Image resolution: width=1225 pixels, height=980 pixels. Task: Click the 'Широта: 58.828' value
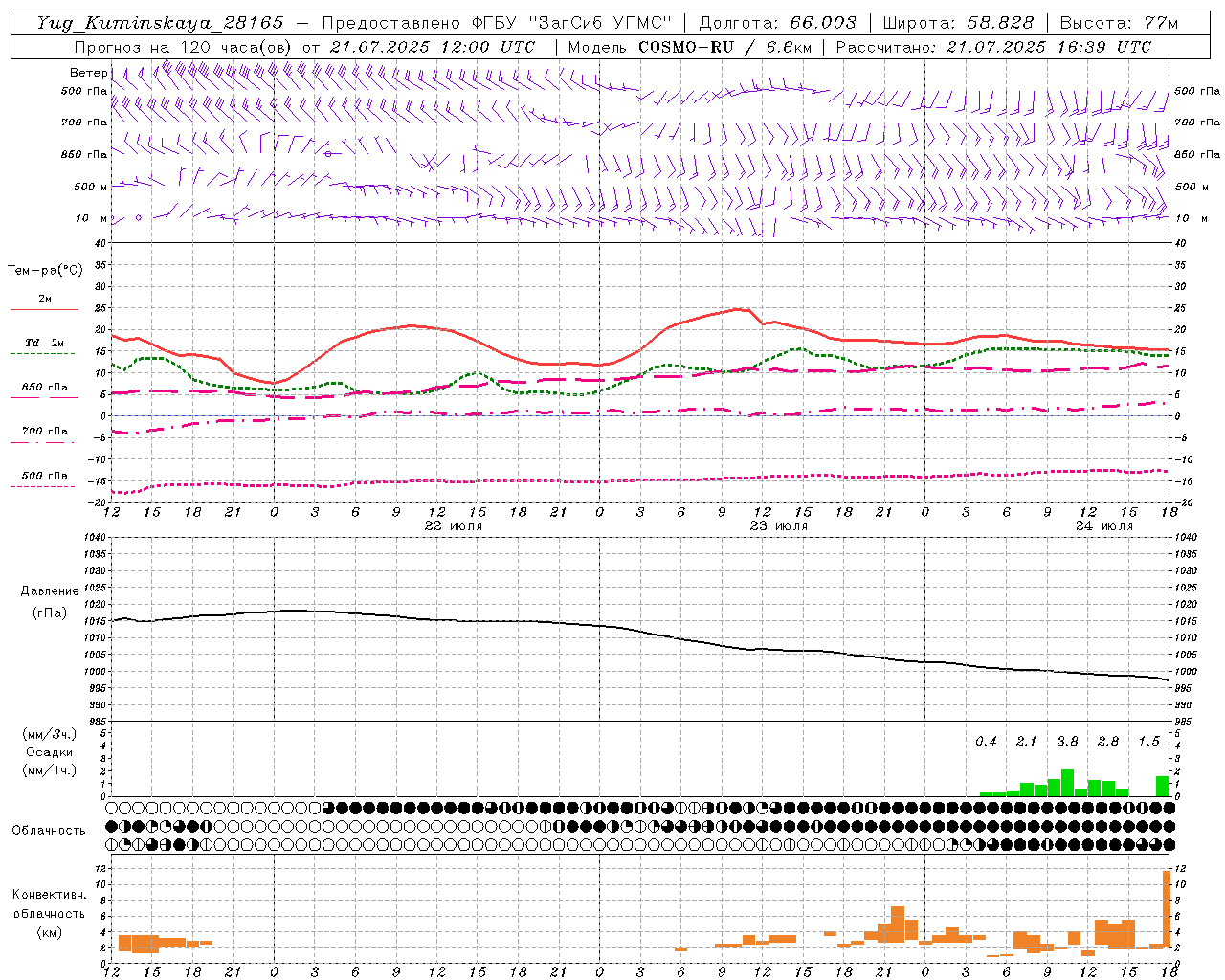pyautogui.click(x=958, y=23)
